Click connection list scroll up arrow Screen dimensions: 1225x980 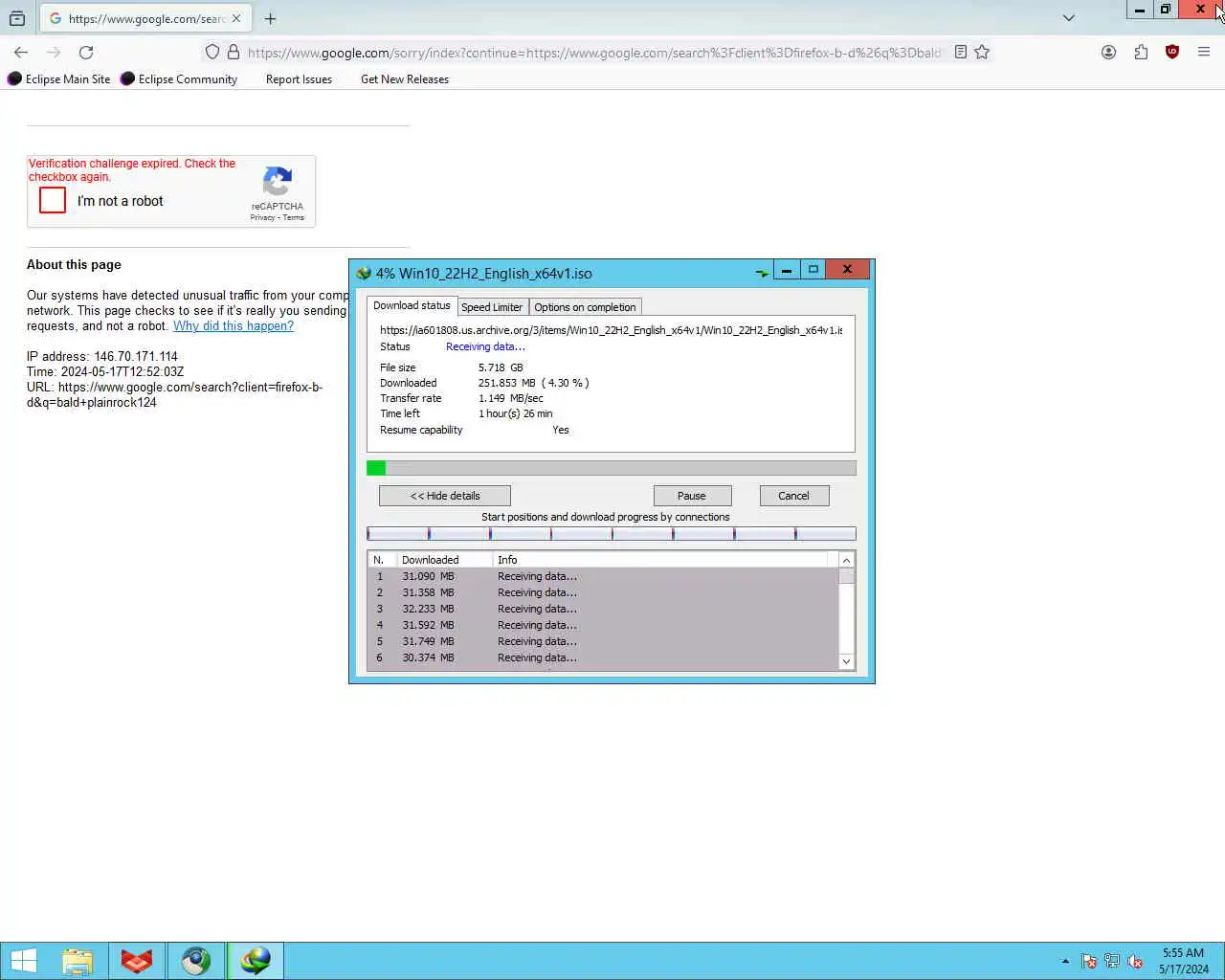click(846, 560)
